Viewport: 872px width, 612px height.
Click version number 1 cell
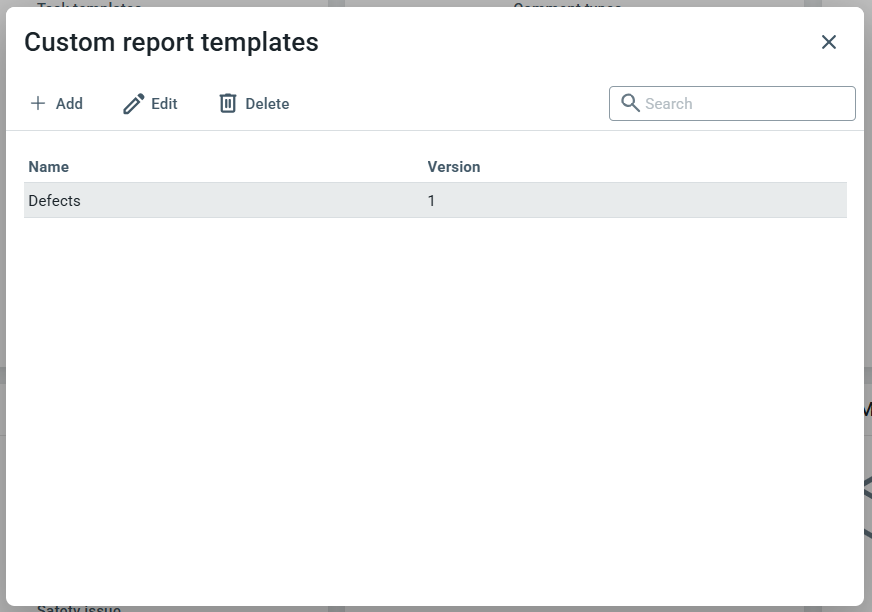432,201
